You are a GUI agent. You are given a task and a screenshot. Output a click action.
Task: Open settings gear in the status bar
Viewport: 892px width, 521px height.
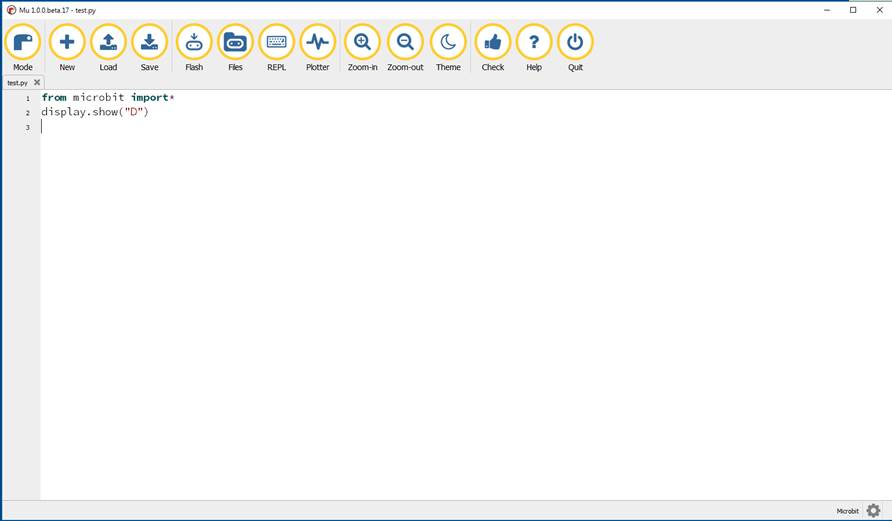(873, 511)
